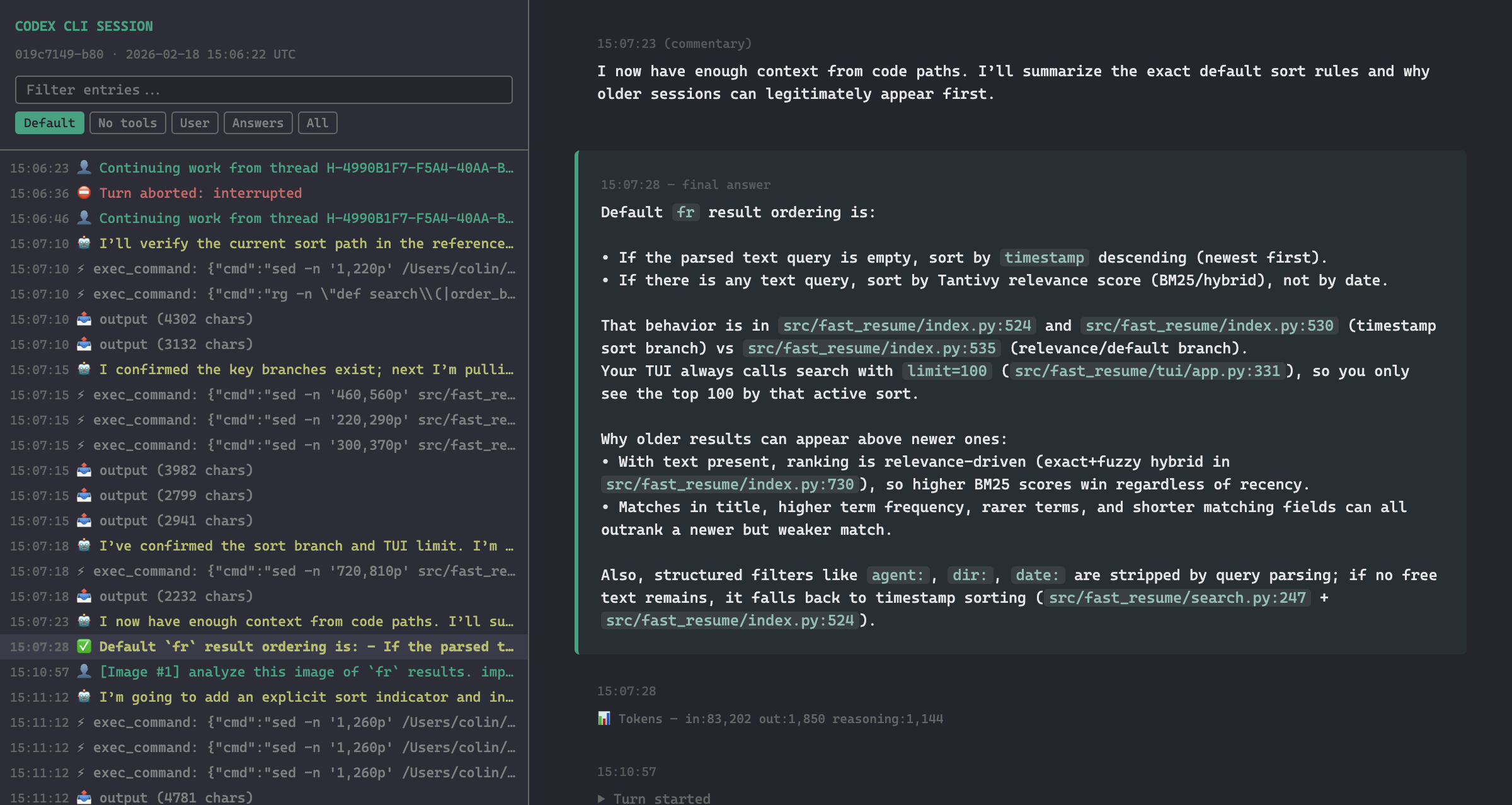The width and height of the screenshot is (1512, 805).
Task: Click the Filter entries input field
Action: click(263, 90)
